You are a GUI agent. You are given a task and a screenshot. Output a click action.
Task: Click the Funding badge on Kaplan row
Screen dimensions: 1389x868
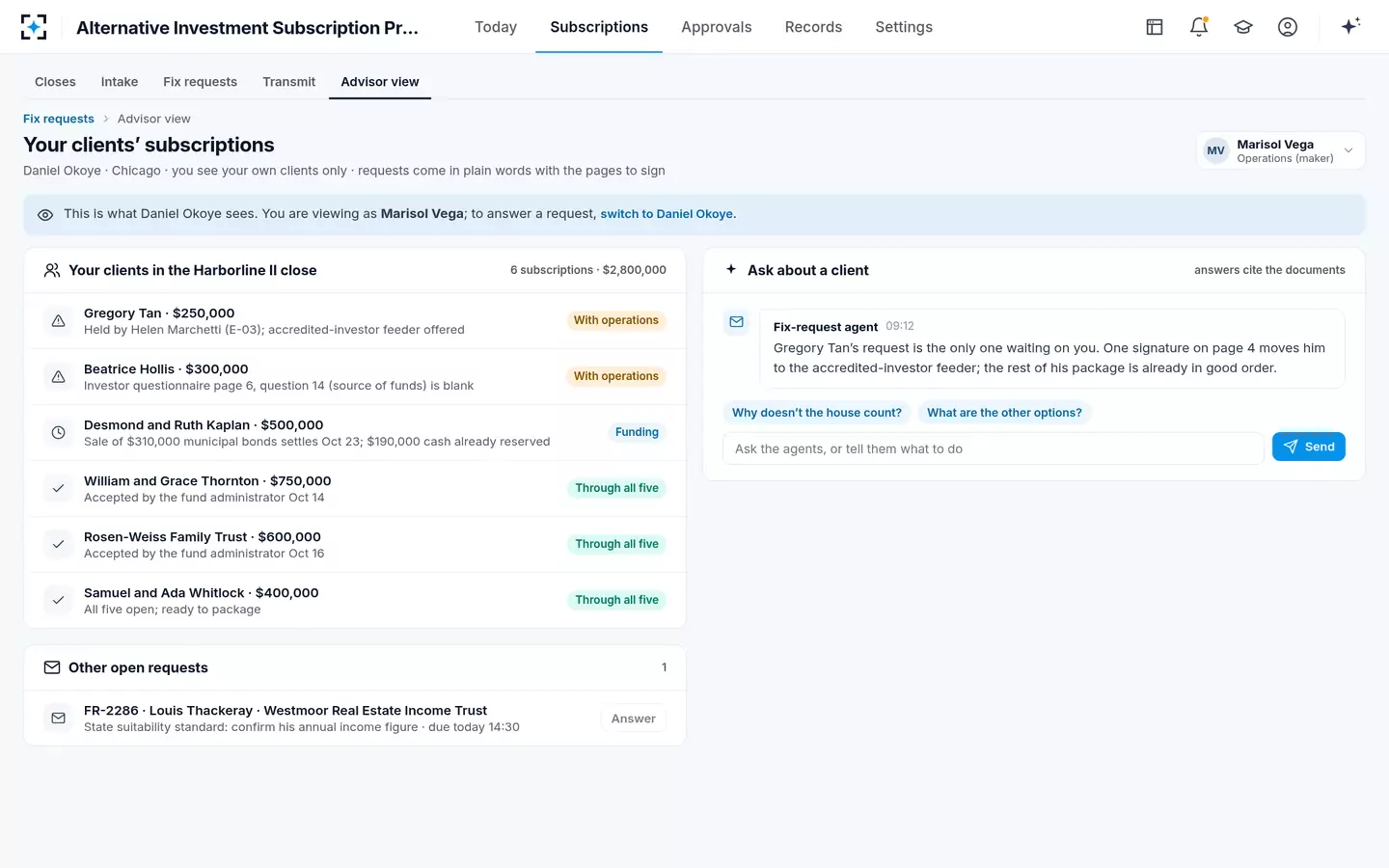pos(637,432)
